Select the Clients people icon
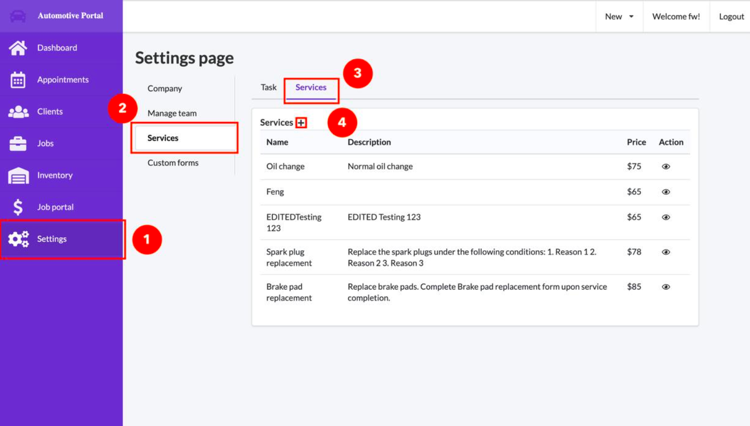This screenshot has height=426, width=750. click(18, 112)
